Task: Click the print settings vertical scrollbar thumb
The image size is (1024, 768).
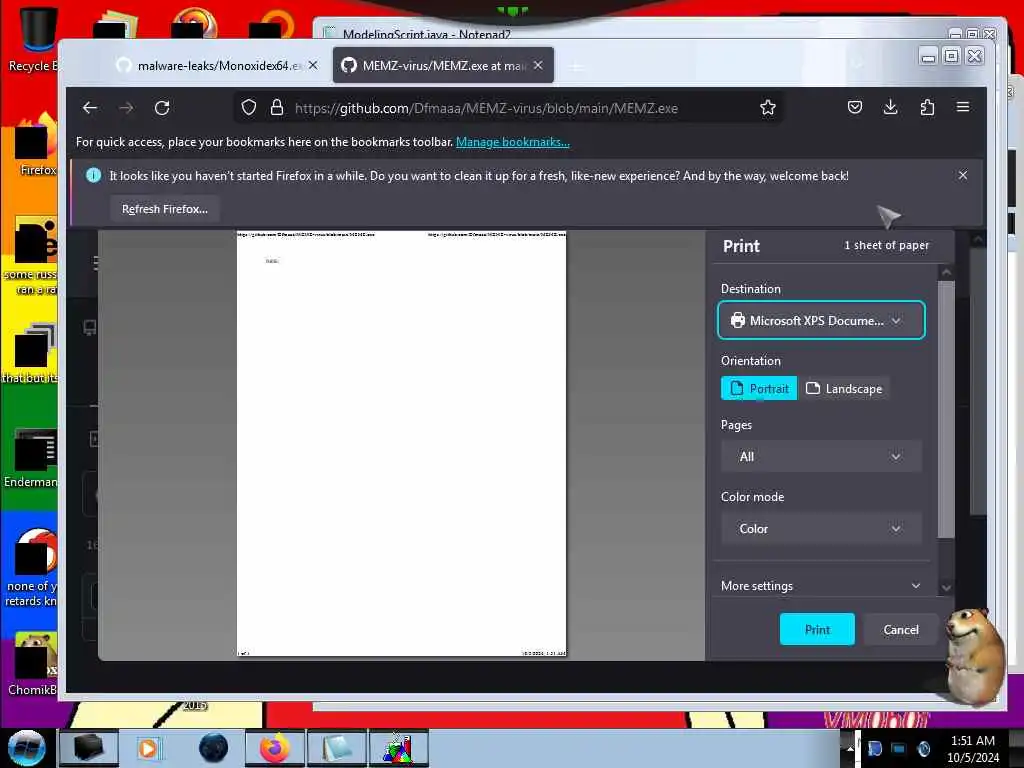Action: (946, 409)
